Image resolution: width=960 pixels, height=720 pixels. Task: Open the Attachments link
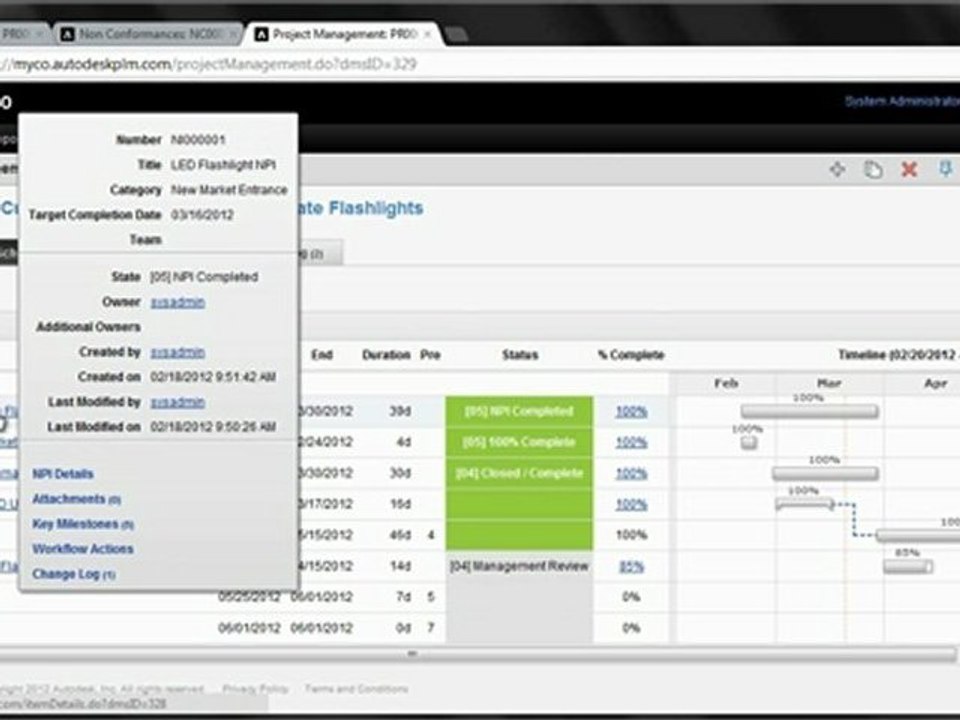(77, 499)
